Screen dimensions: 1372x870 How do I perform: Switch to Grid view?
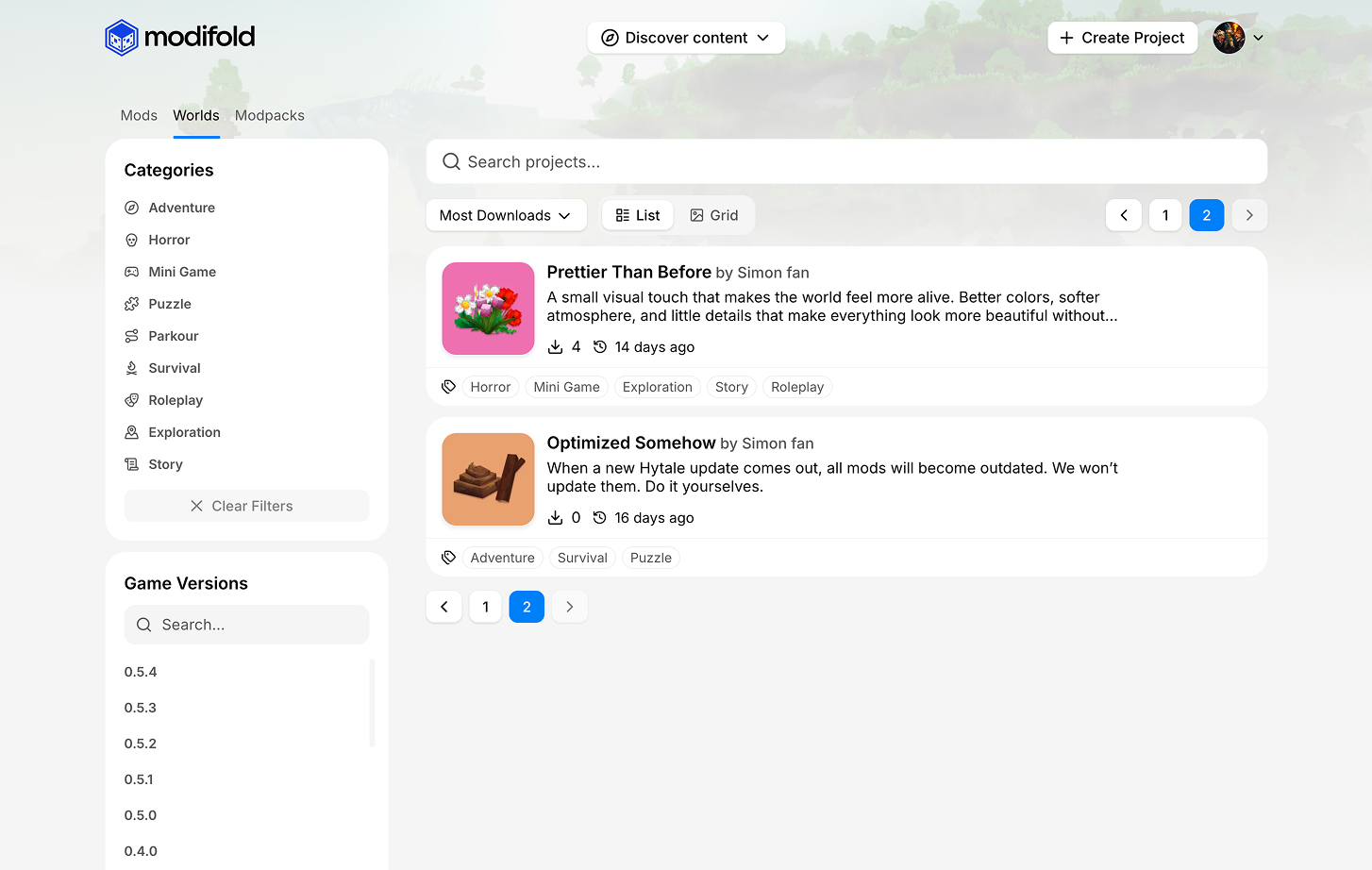click(x=714, y=215)
